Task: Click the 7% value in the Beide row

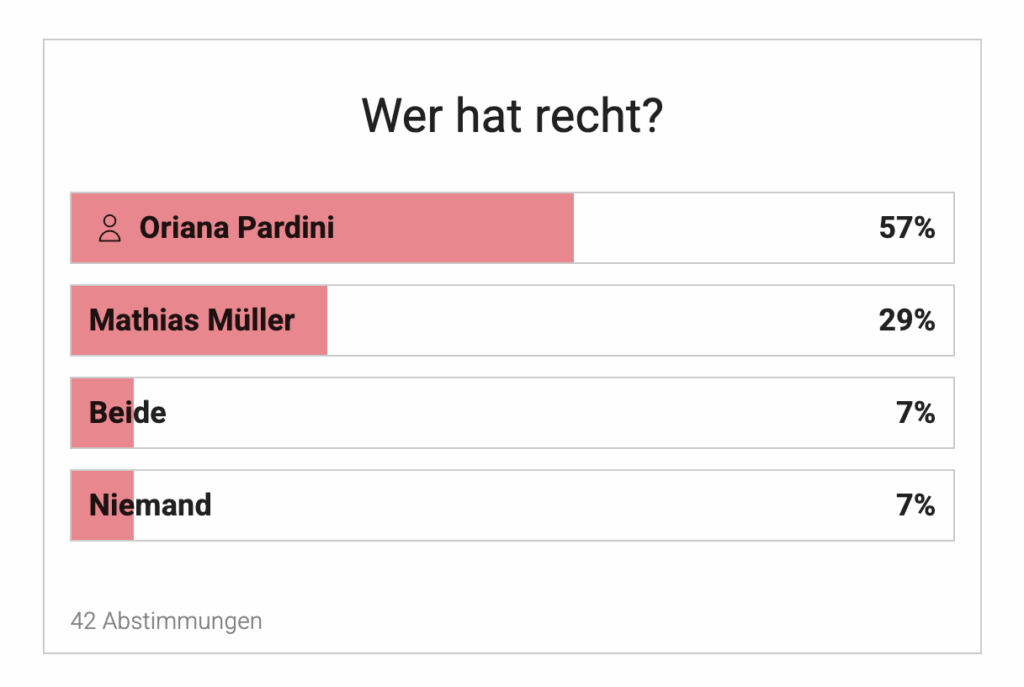Action: point(915,413)
